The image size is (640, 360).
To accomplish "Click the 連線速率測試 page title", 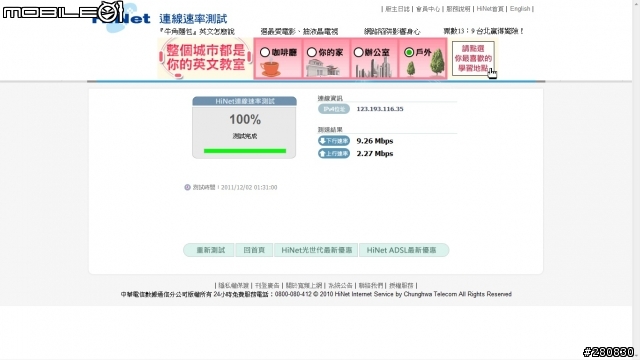I will [x=193, y=18].
